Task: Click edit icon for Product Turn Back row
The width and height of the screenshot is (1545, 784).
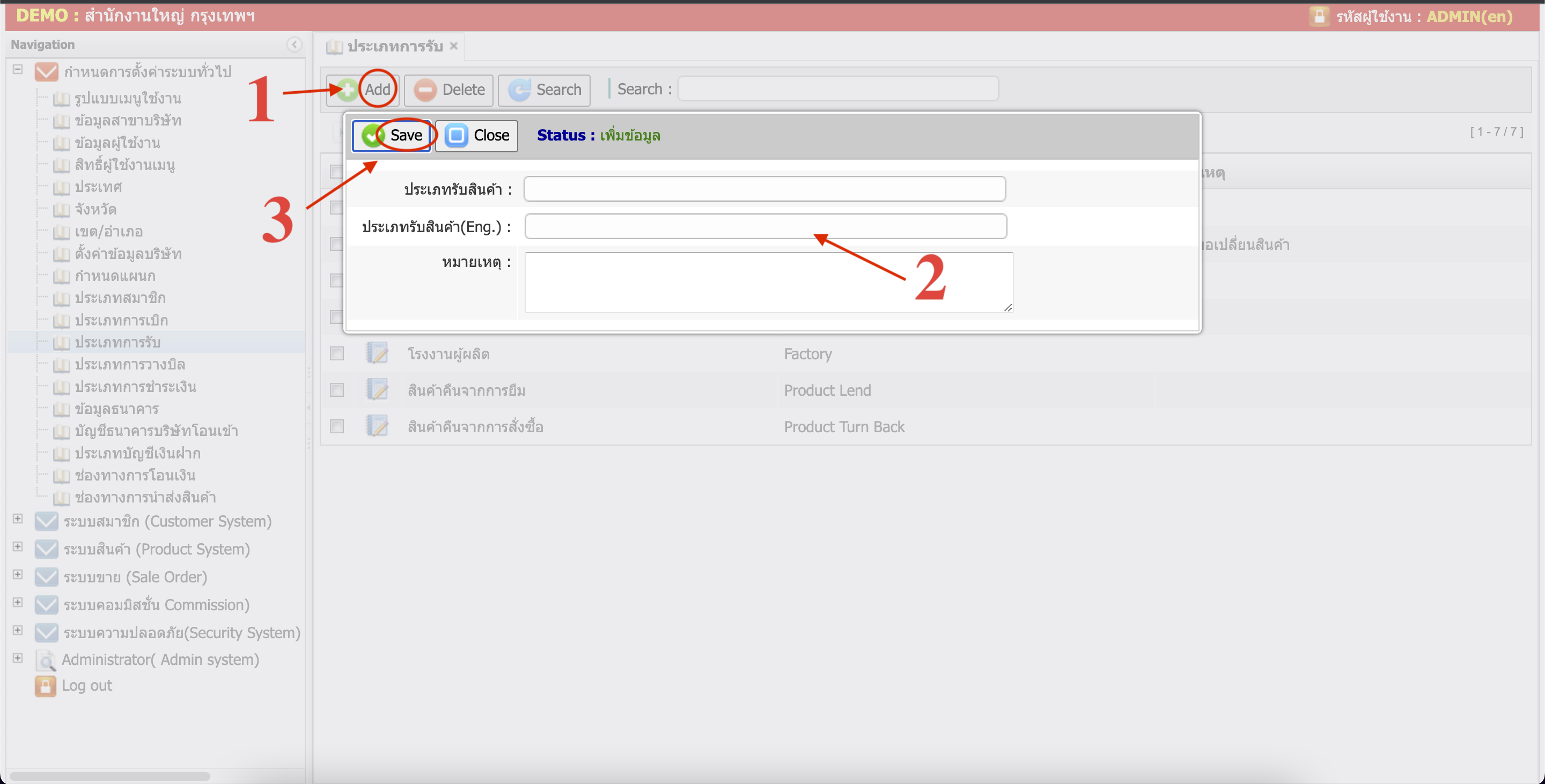Action: pyautogui.click(x=377, y=426)
